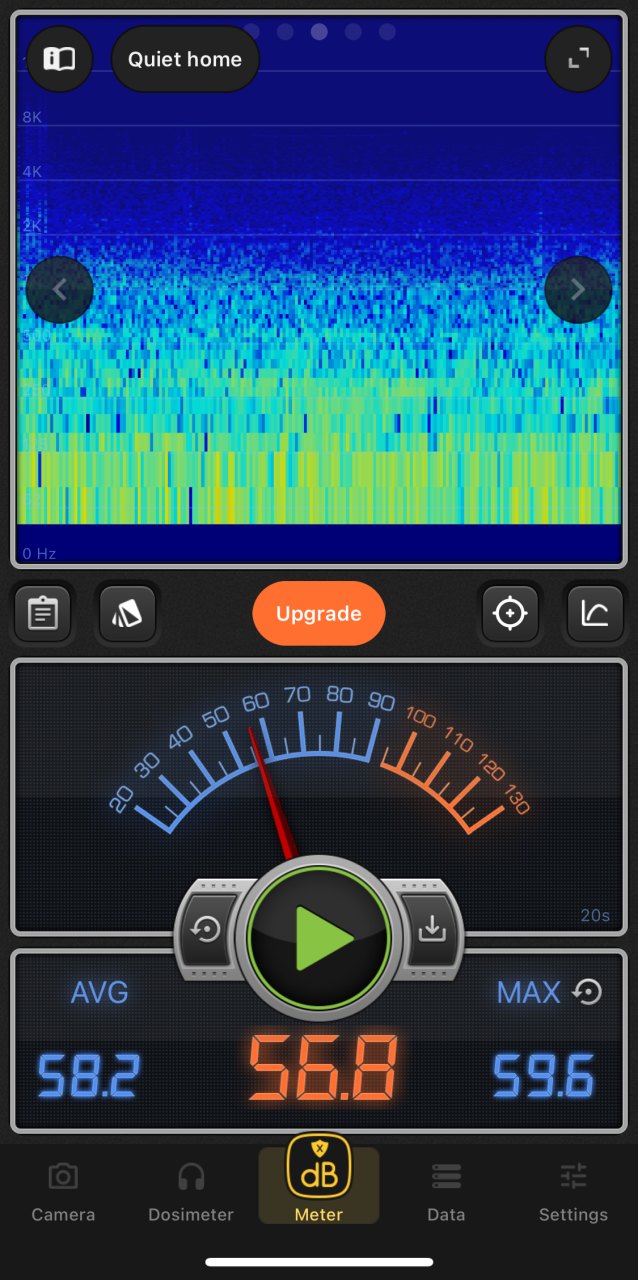638x1280 pixels.
Task: Go to previous chart with left arrow
Action: 59,290
